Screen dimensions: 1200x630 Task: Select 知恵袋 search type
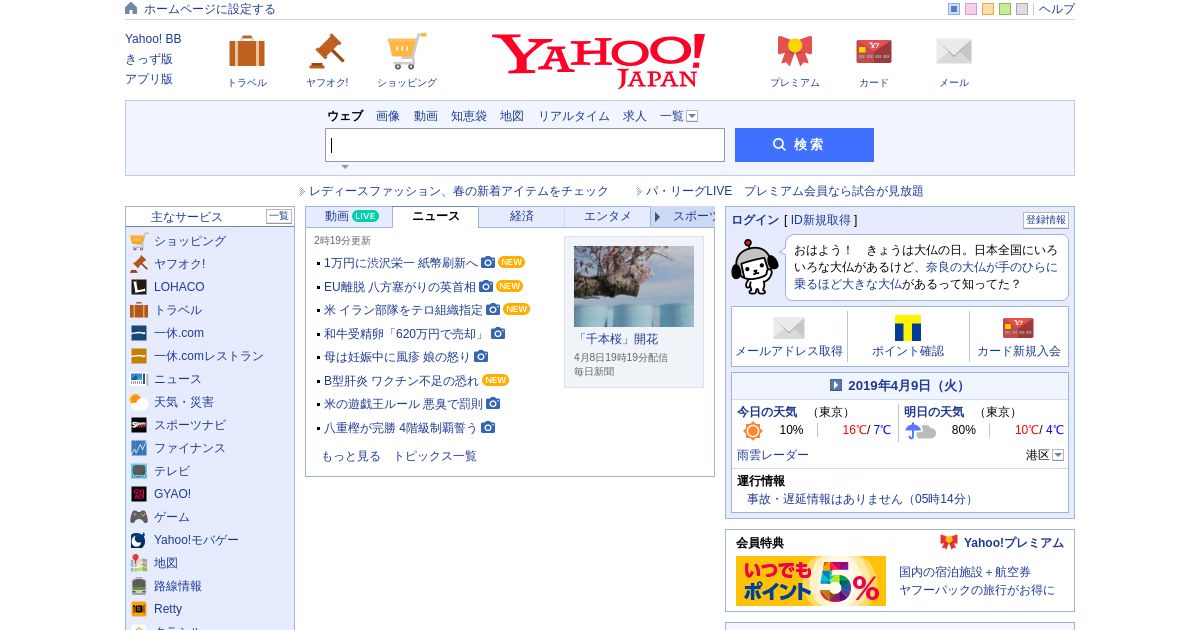point(469,116)
